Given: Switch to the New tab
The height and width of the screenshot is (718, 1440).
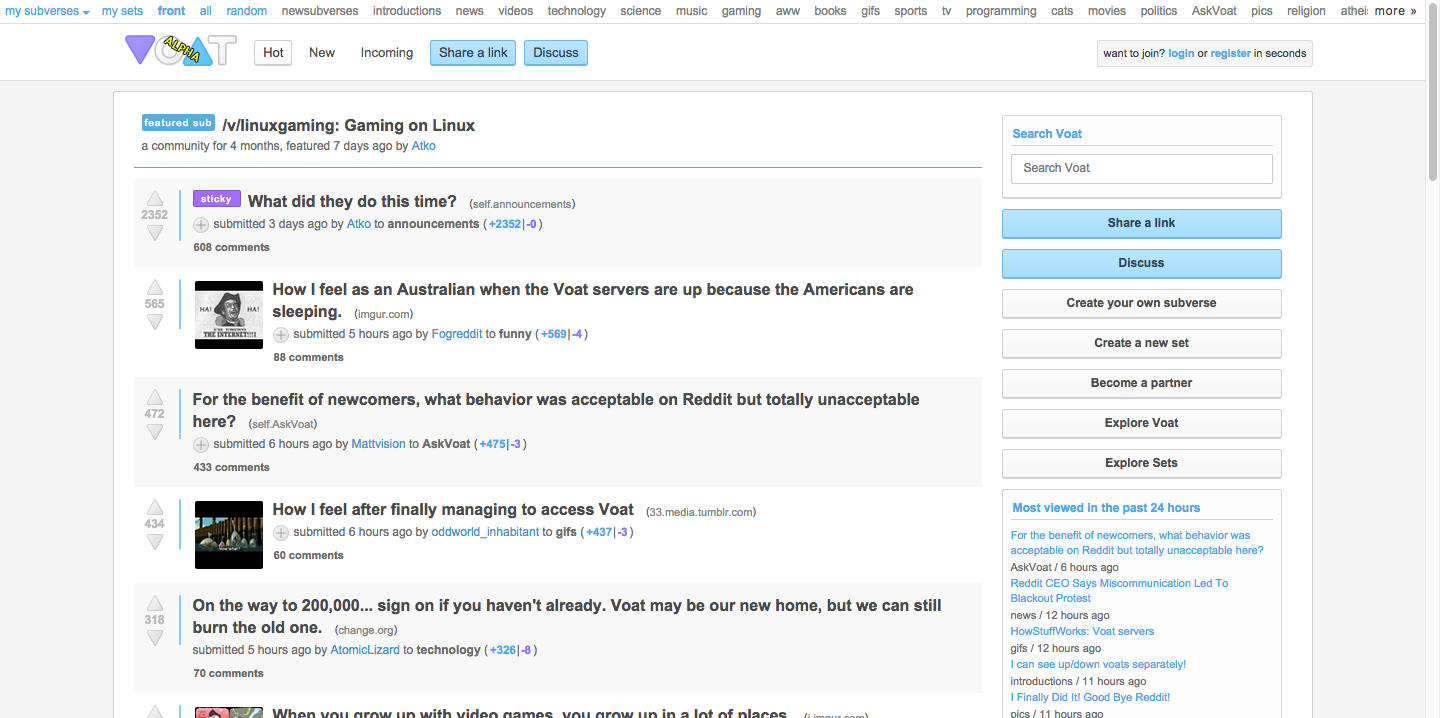Looking at the screenshot, I should (x=322, y=53).
